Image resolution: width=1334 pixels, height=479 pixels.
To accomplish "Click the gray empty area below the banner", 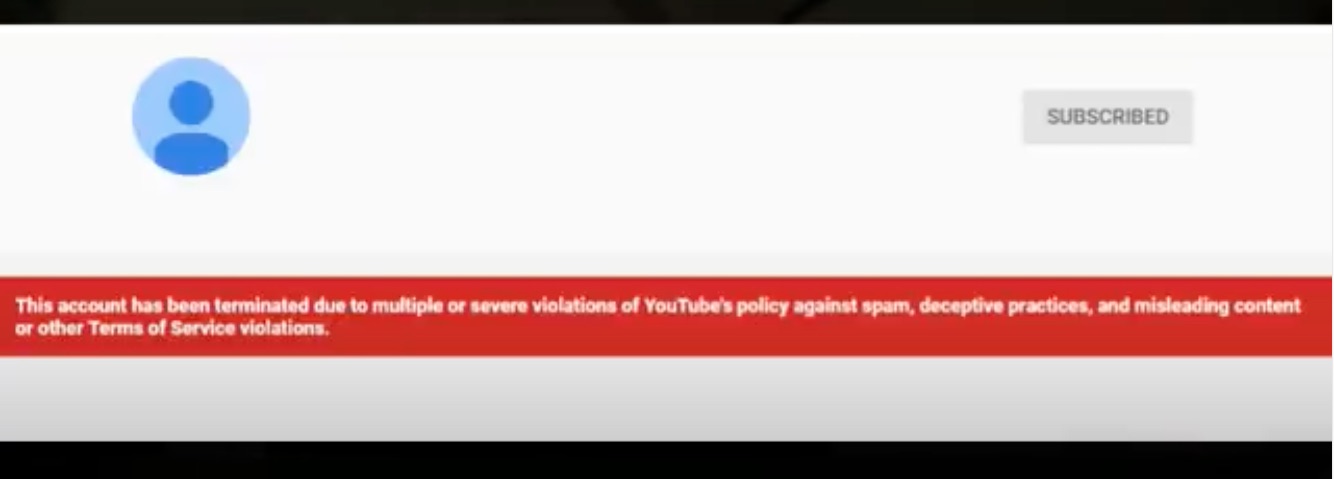I will 666,398.
